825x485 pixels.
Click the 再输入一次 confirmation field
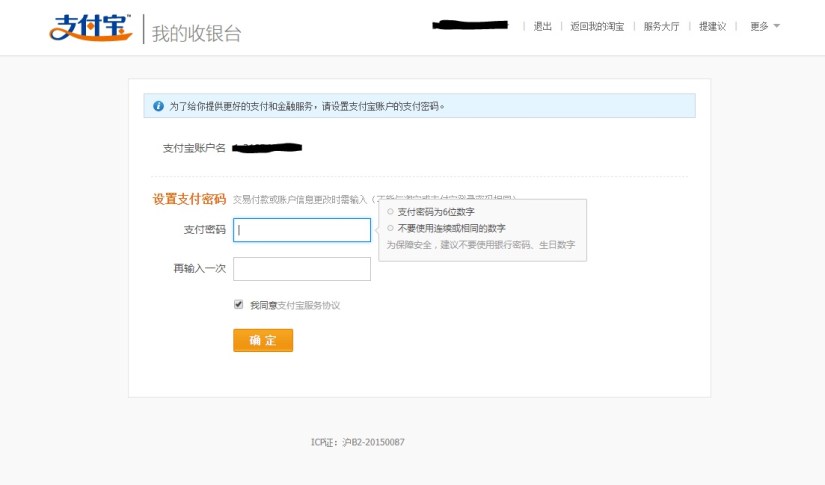(x=302, y=269)
